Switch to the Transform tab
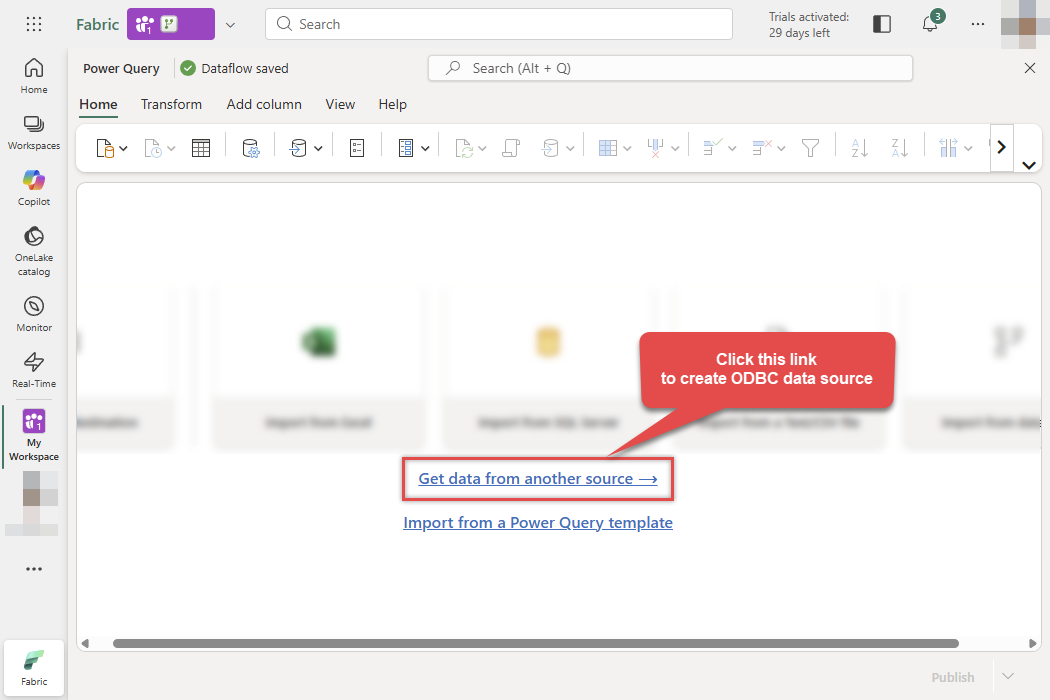This screenshot has height=700, width=1050. click(x=171, y=104)
